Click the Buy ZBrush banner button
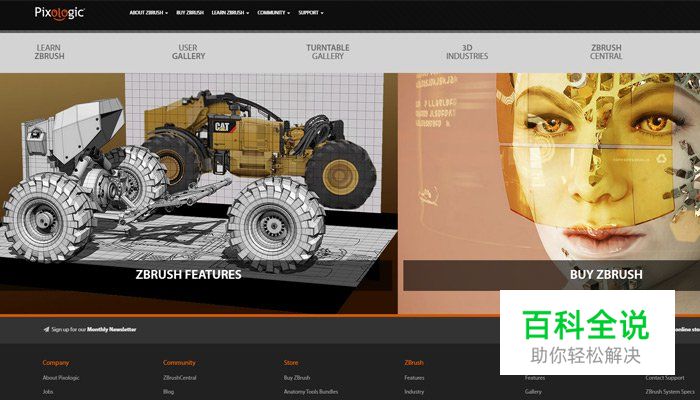 [606, 274]
